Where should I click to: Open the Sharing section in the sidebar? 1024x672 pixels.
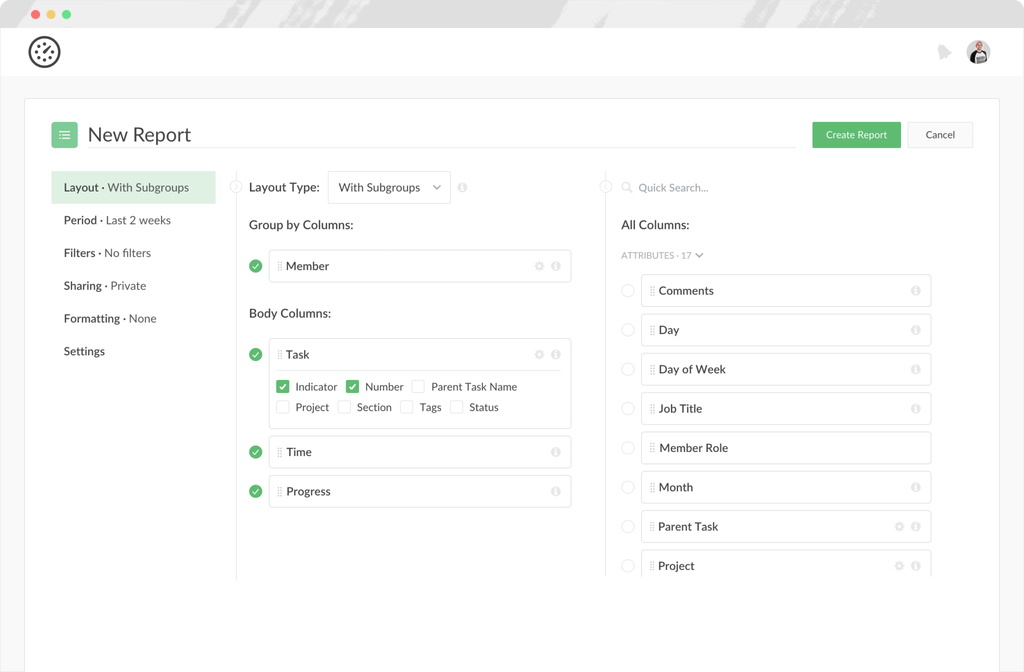point(107,285)
